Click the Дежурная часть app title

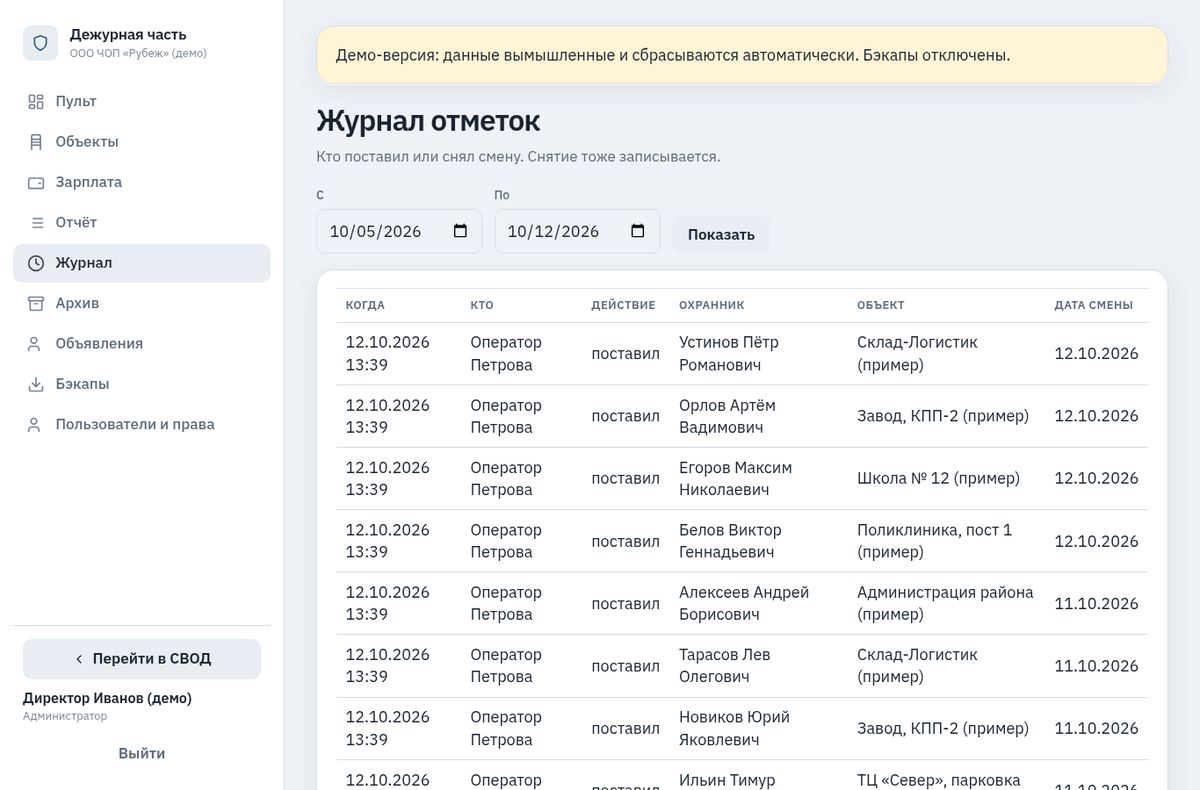(128, 35)
